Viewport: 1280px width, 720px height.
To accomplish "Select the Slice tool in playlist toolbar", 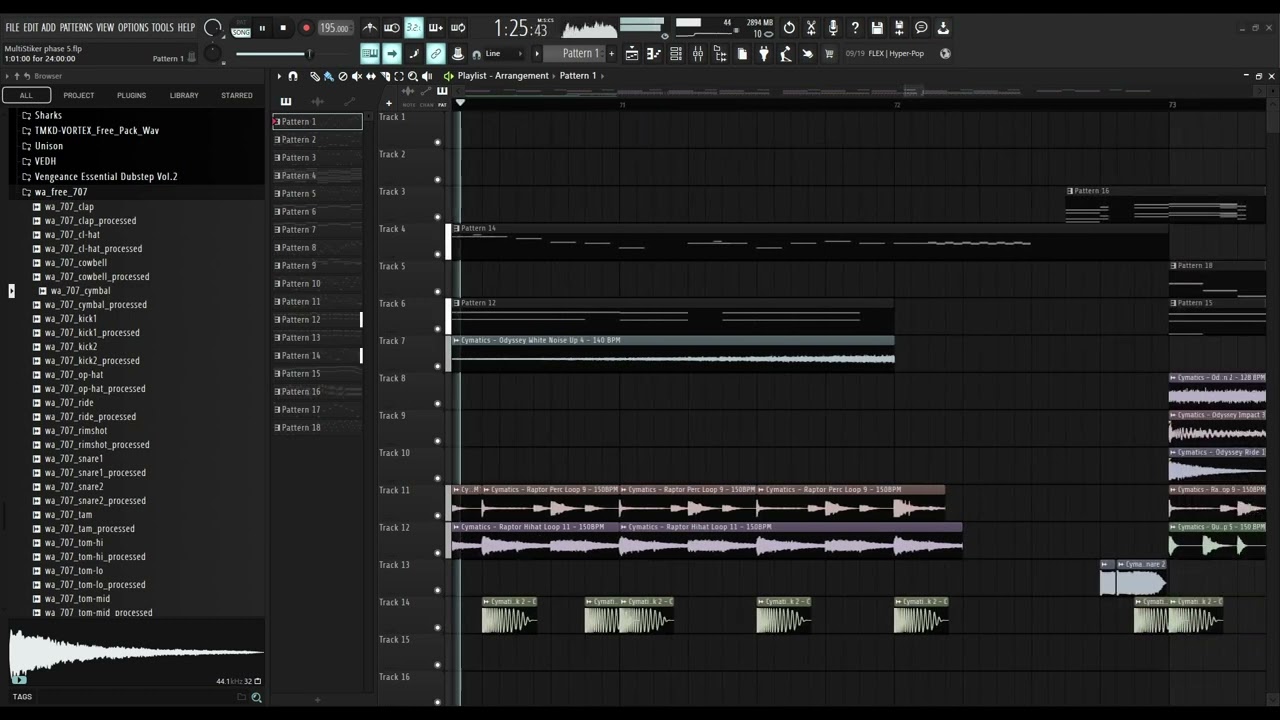I will pyautogui.click(x=385, y=76).
